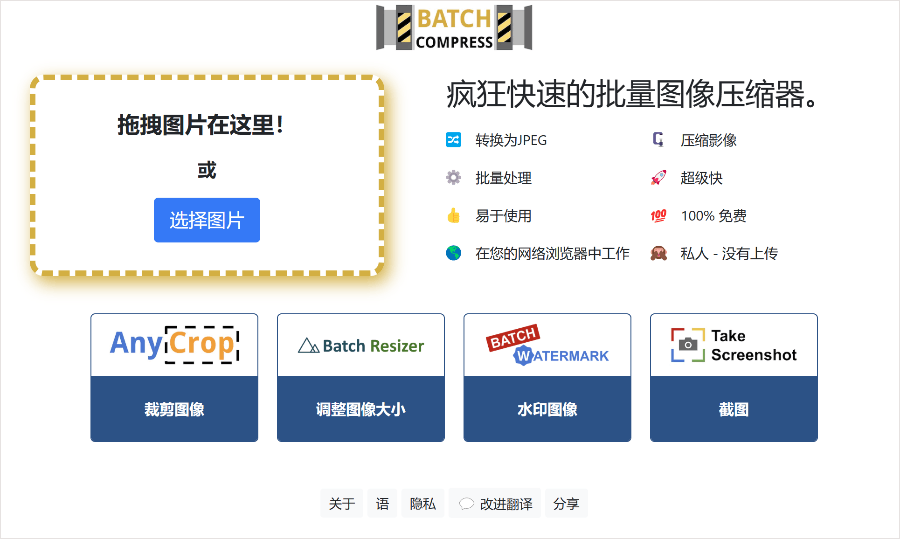Click the 疯狂快速的批量图像压缩器 headline
This screenshot has width=900, height=539.
[x=632, y=94]
